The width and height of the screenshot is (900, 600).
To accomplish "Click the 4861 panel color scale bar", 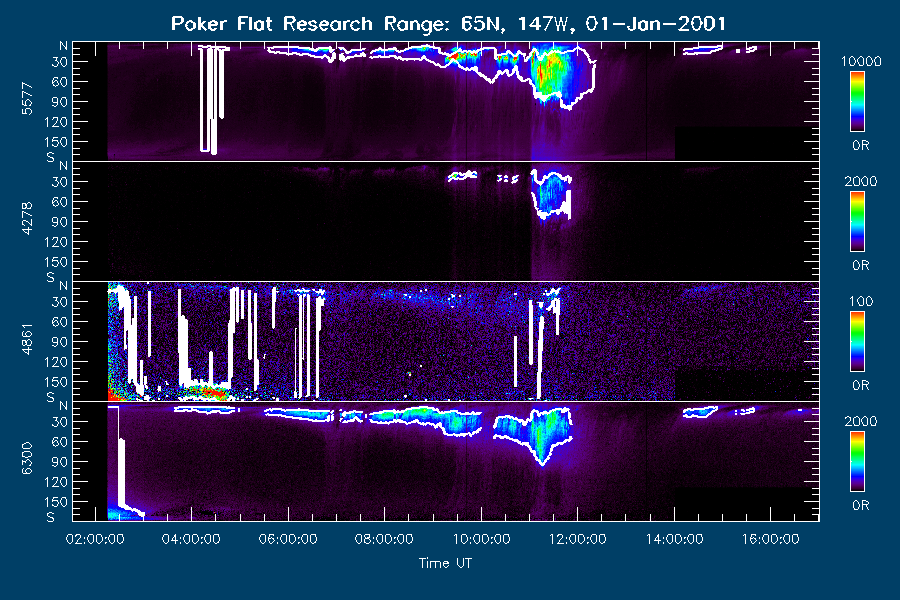I will pyautogui.click(x=858, y=342).
